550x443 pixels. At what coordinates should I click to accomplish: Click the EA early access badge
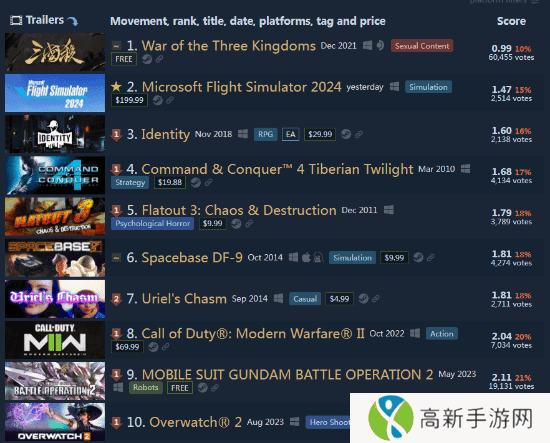tap(291, 134)
